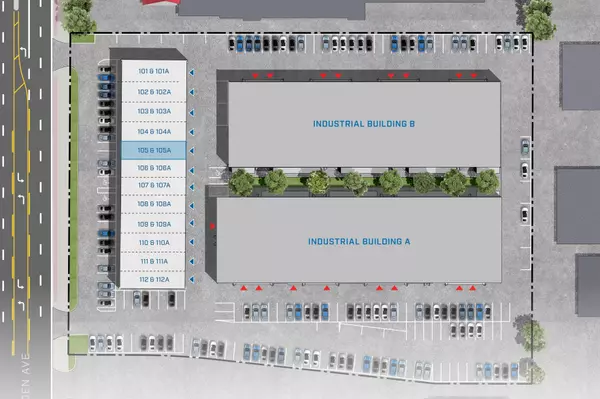Viewport: 600px width, 399px height.
Task: Select unit 111 & 111A
Action: 154,261
